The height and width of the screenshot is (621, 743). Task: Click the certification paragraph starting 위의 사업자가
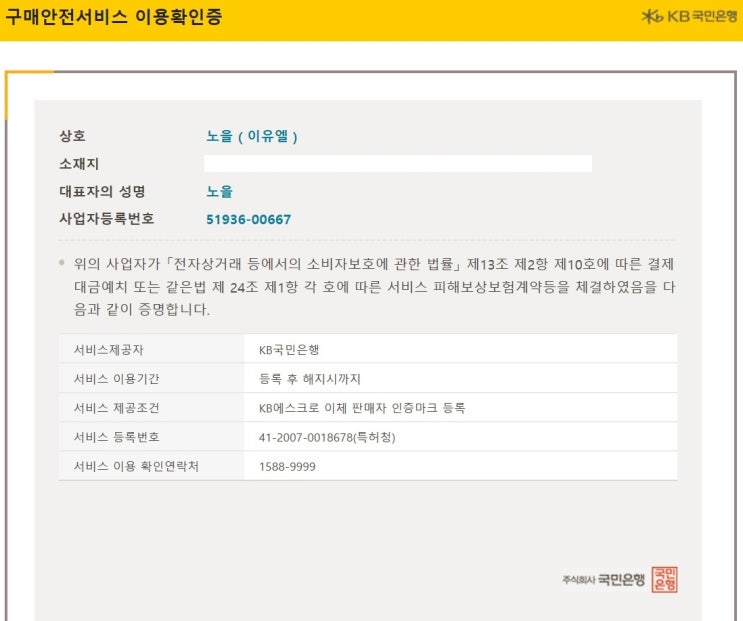click(374, 287)
